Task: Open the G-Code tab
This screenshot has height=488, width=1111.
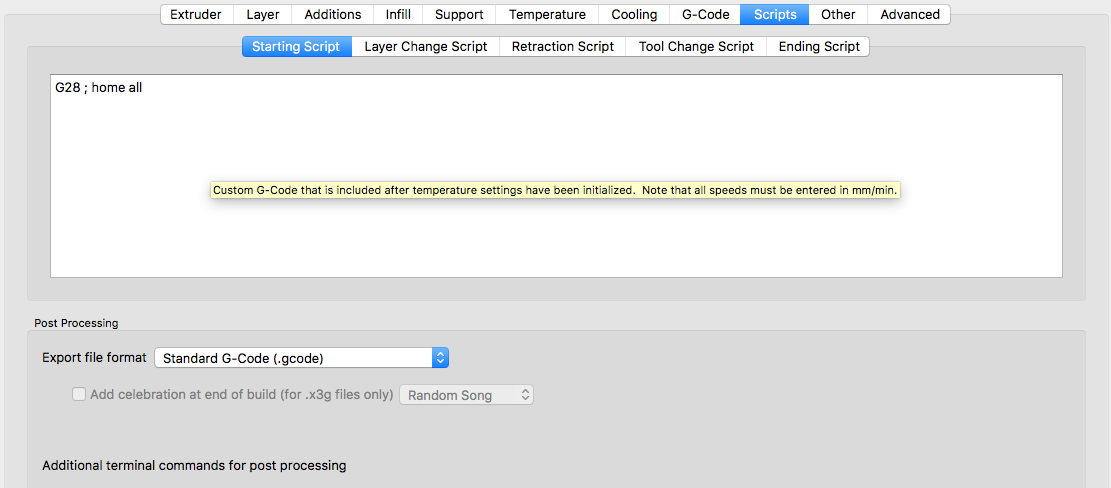Action: pyautogui.click(x=705, y=14)
